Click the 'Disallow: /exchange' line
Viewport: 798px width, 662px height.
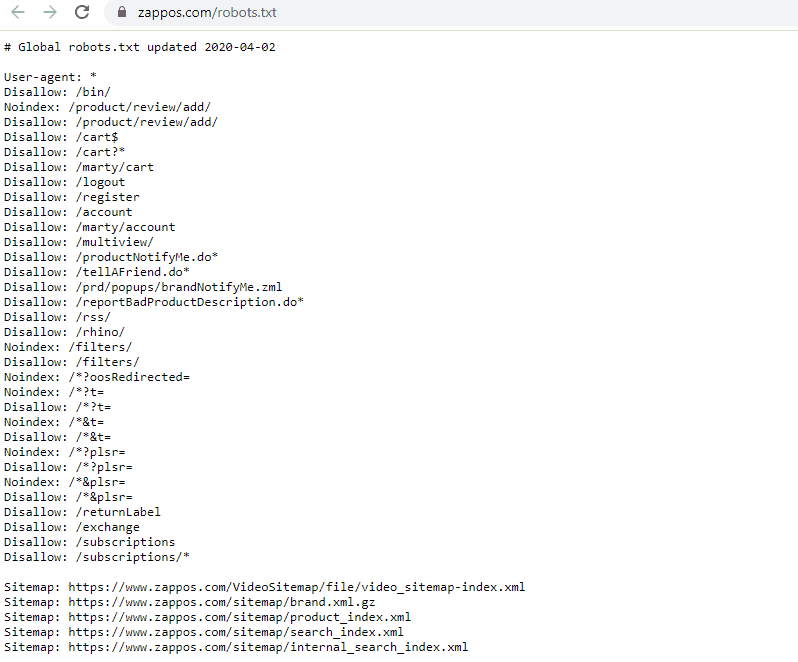point(72,528)
